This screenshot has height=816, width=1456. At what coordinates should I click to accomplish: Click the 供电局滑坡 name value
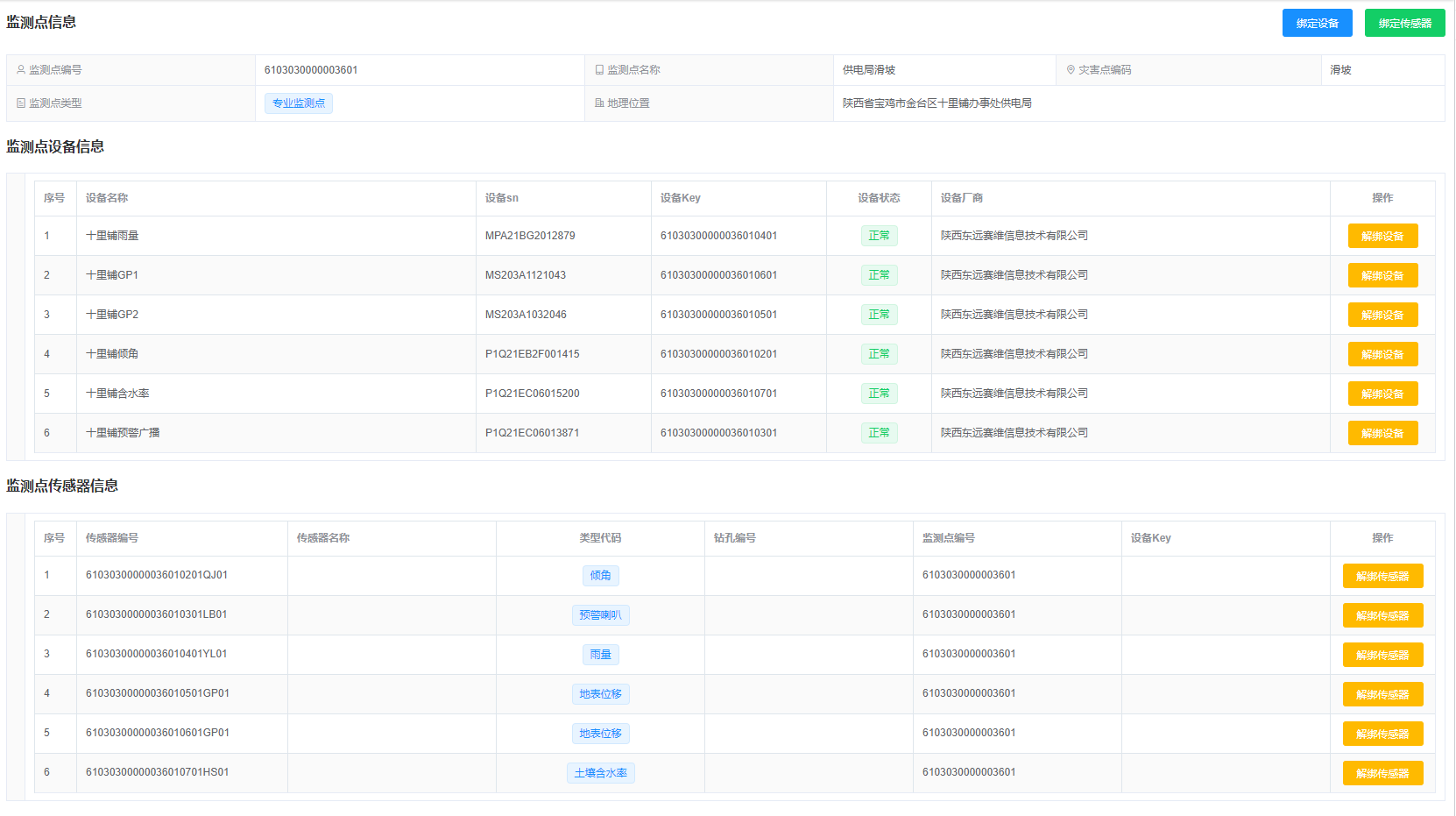(869, 70)
